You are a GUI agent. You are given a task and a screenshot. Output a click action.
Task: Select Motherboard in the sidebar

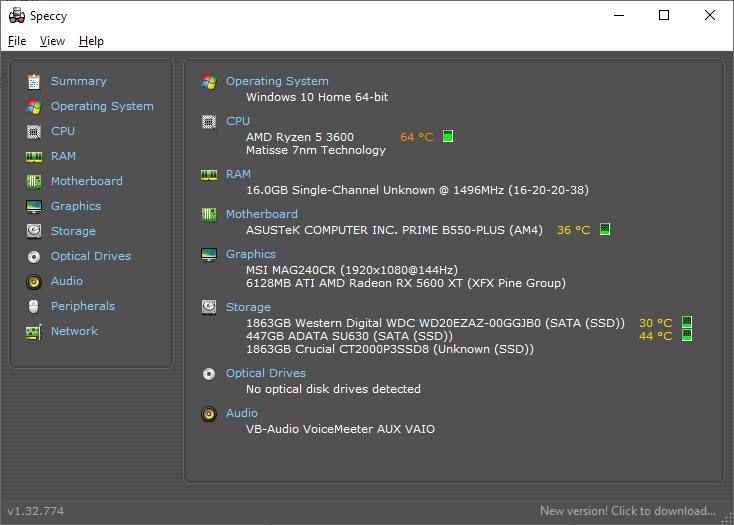[87, 181]
